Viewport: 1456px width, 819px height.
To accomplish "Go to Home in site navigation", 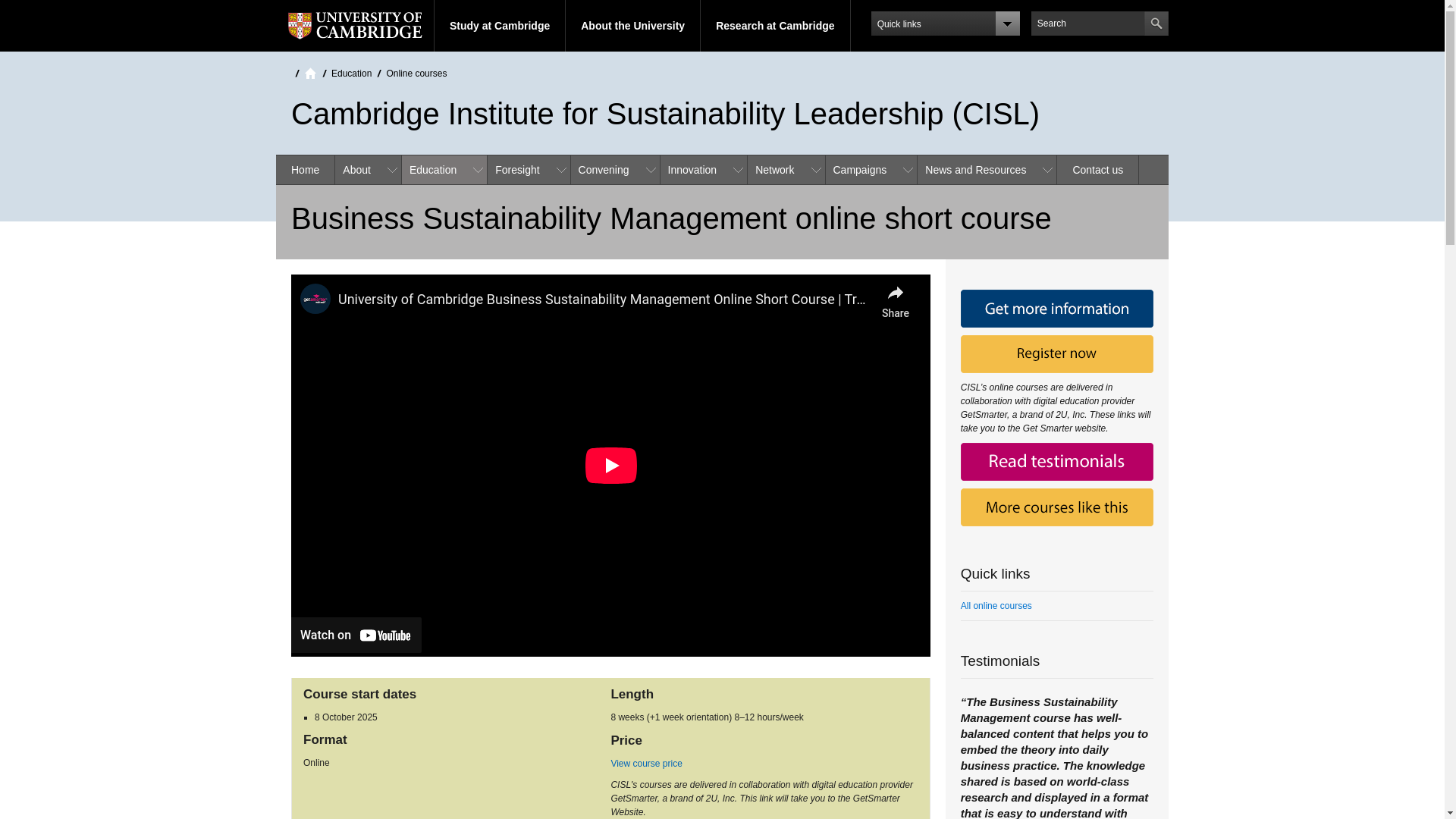I will [x=305, y=170].
